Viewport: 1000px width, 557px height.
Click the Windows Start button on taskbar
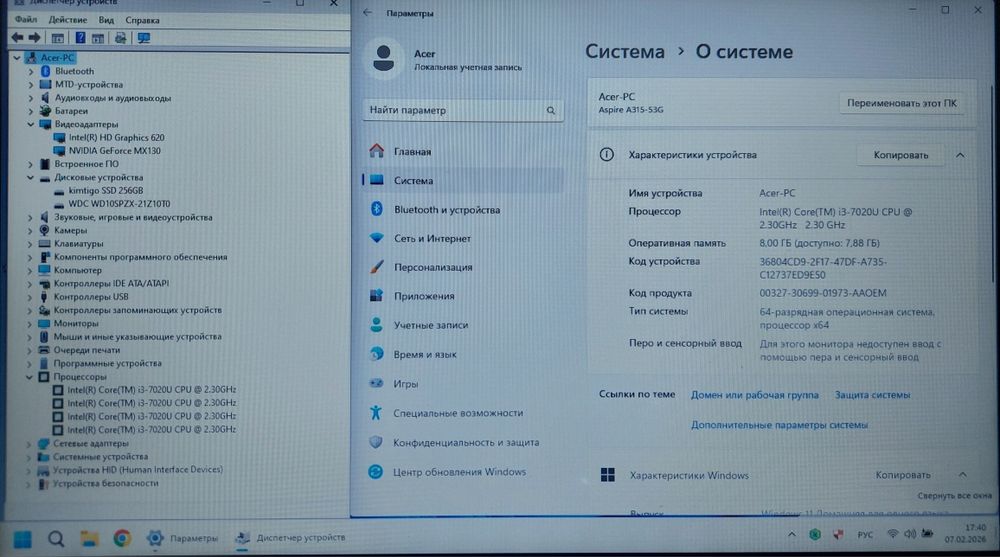[22, 539]
